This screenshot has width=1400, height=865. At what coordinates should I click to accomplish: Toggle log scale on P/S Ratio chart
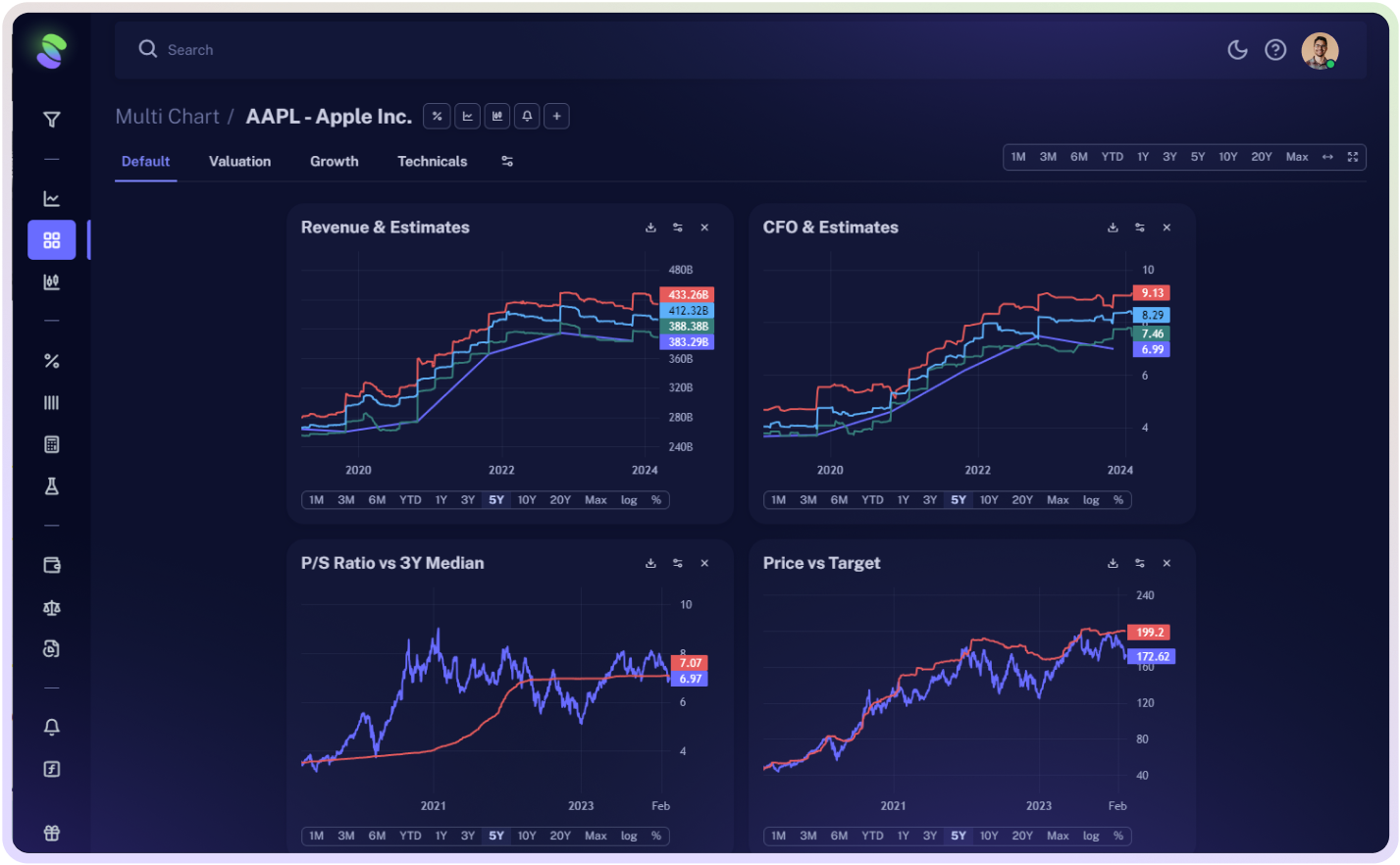(628, 836)
